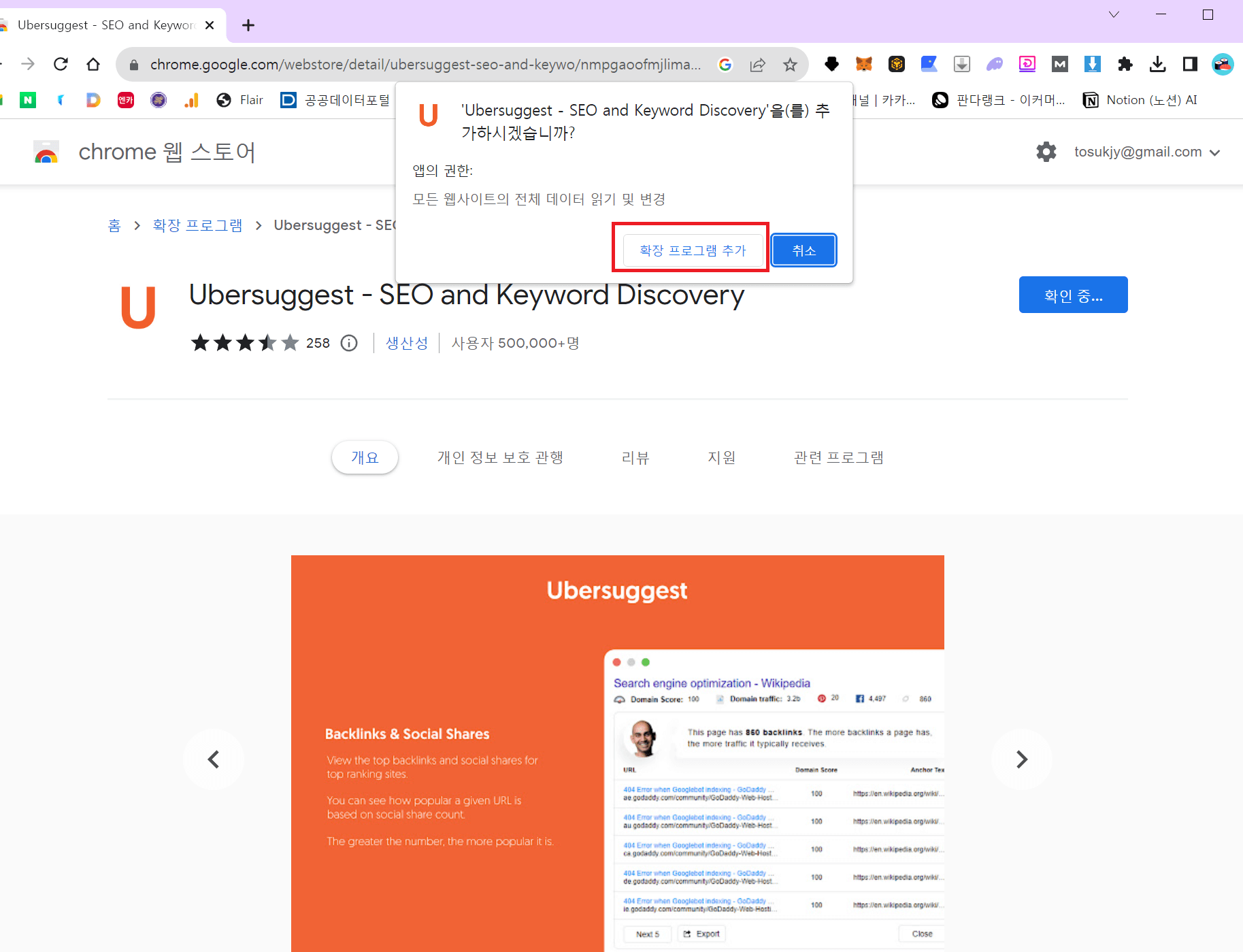Screen dimensions: 1243x952
Task: Click '확장 프로그램 추가' to add the extension
Action: pyautogui.click(x=693, y=250)
